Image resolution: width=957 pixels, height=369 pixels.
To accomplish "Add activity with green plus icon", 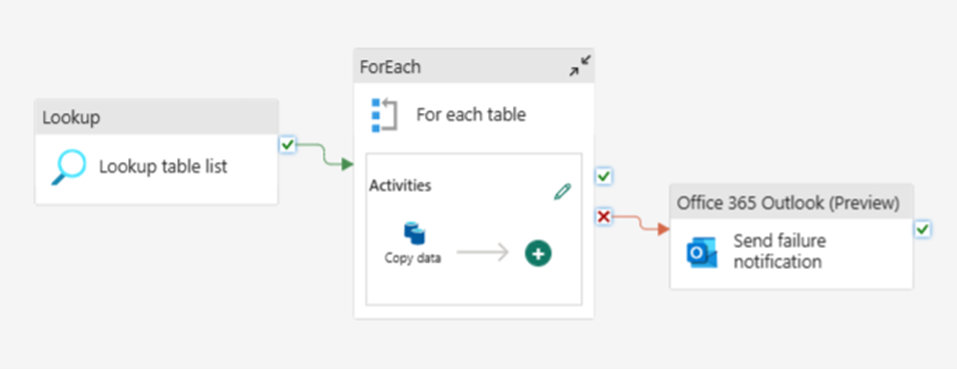I will coord(538,254).
